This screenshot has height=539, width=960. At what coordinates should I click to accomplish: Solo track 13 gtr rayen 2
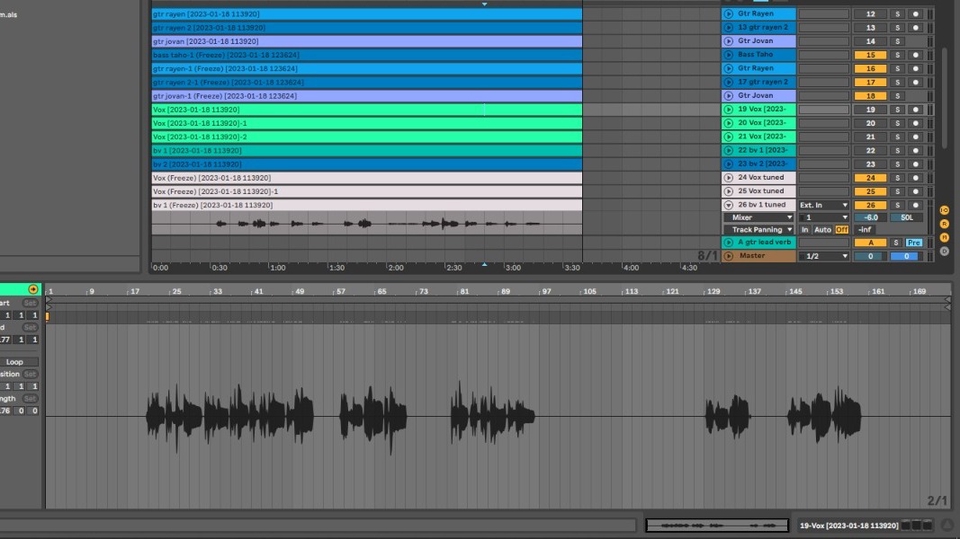pos(898,28)
